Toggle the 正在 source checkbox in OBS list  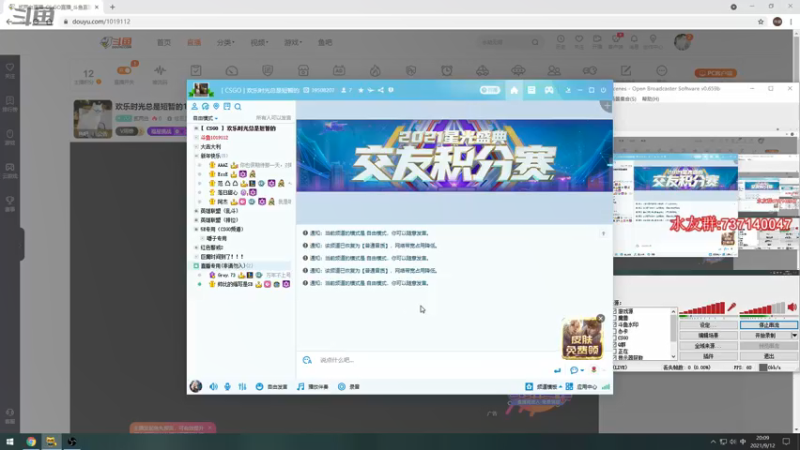[x=615, y=351]
